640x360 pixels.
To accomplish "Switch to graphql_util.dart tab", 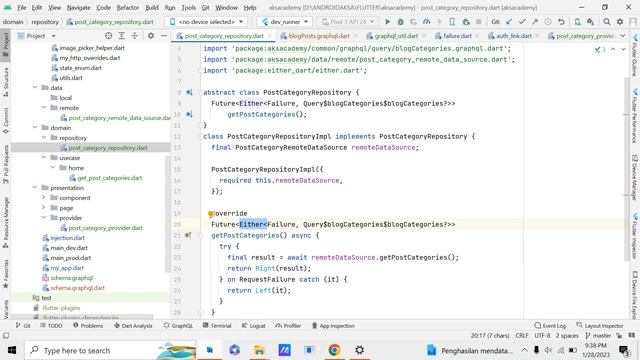I will (396, 36).
